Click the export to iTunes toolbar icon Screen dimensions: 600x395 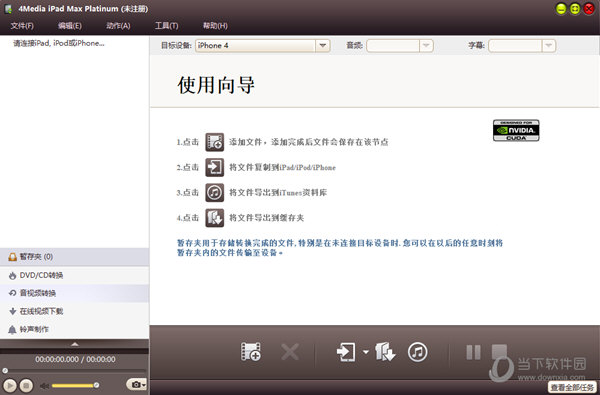tap(417, 352)
